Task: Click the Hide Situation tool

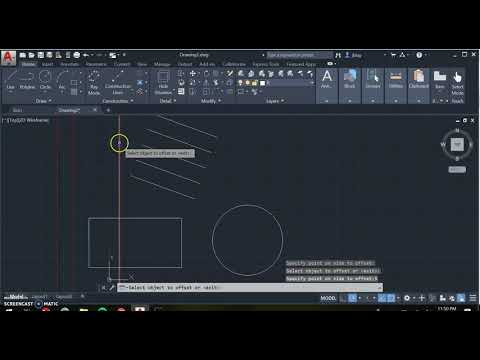Action: [x=163, y=83]
